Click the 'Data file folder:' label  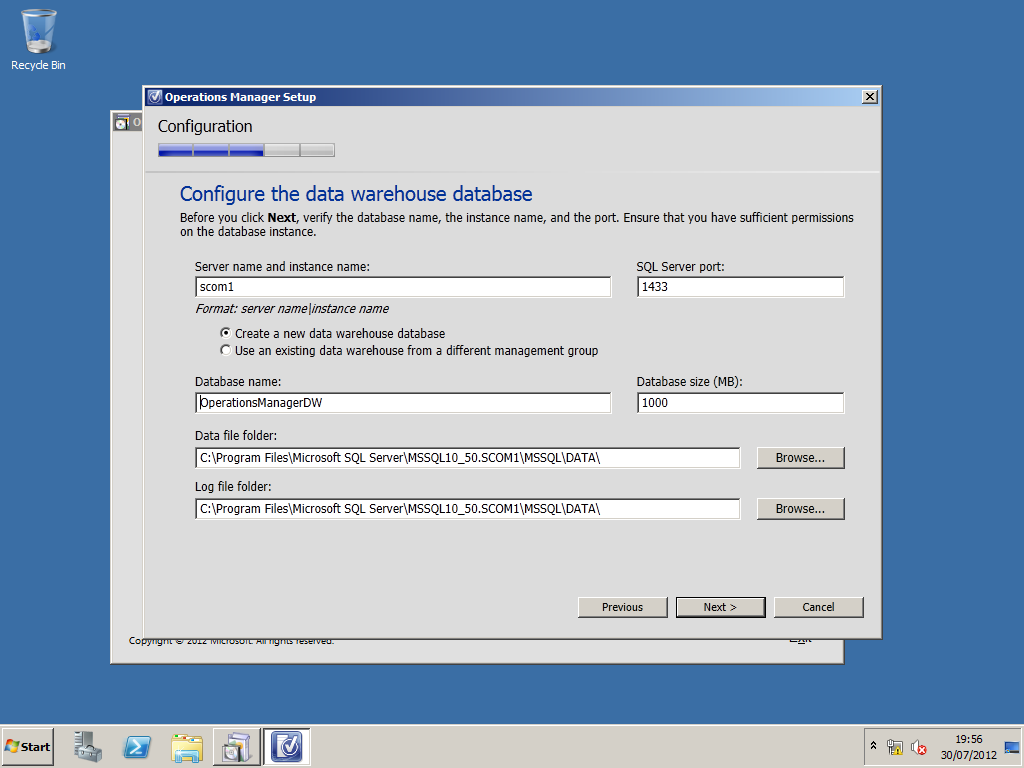click(x=236, y=436)
